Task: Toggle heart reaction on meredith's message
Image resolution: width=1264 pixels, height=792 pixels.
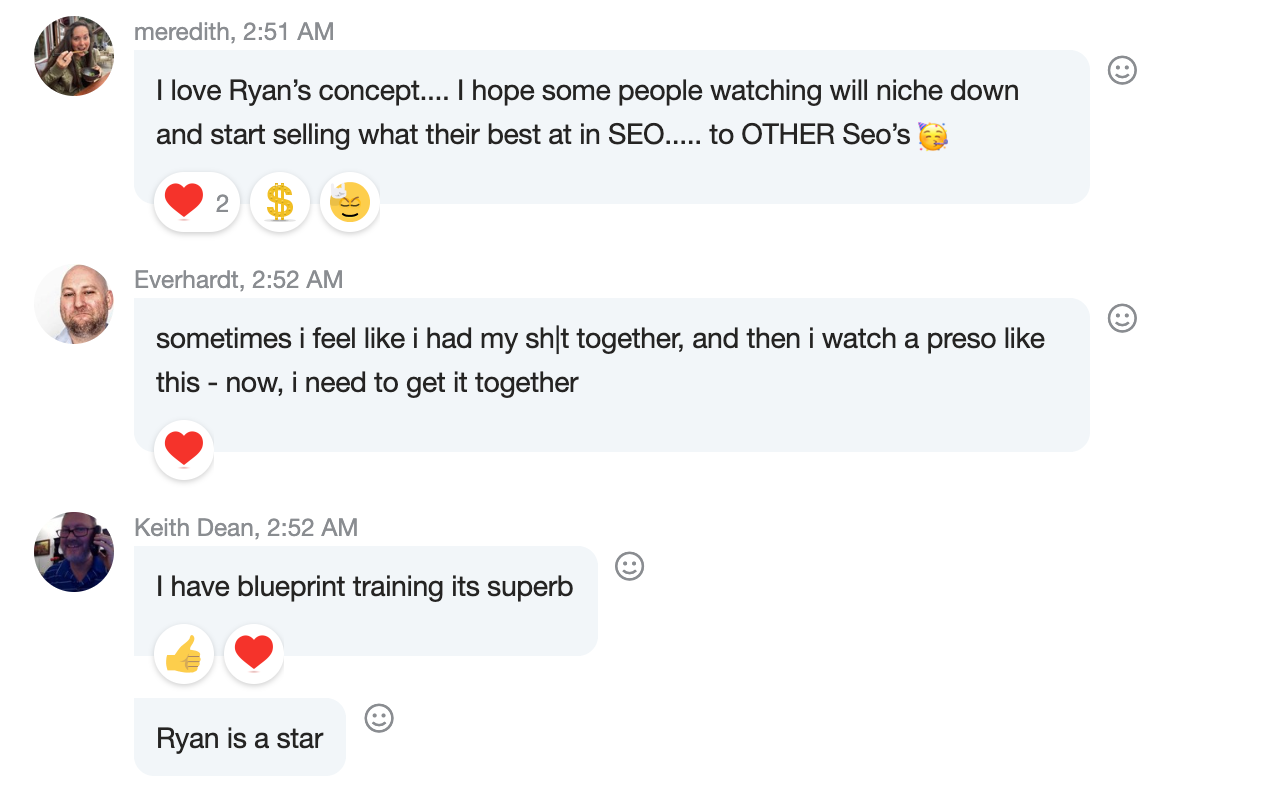Action: tap(196, 202)
